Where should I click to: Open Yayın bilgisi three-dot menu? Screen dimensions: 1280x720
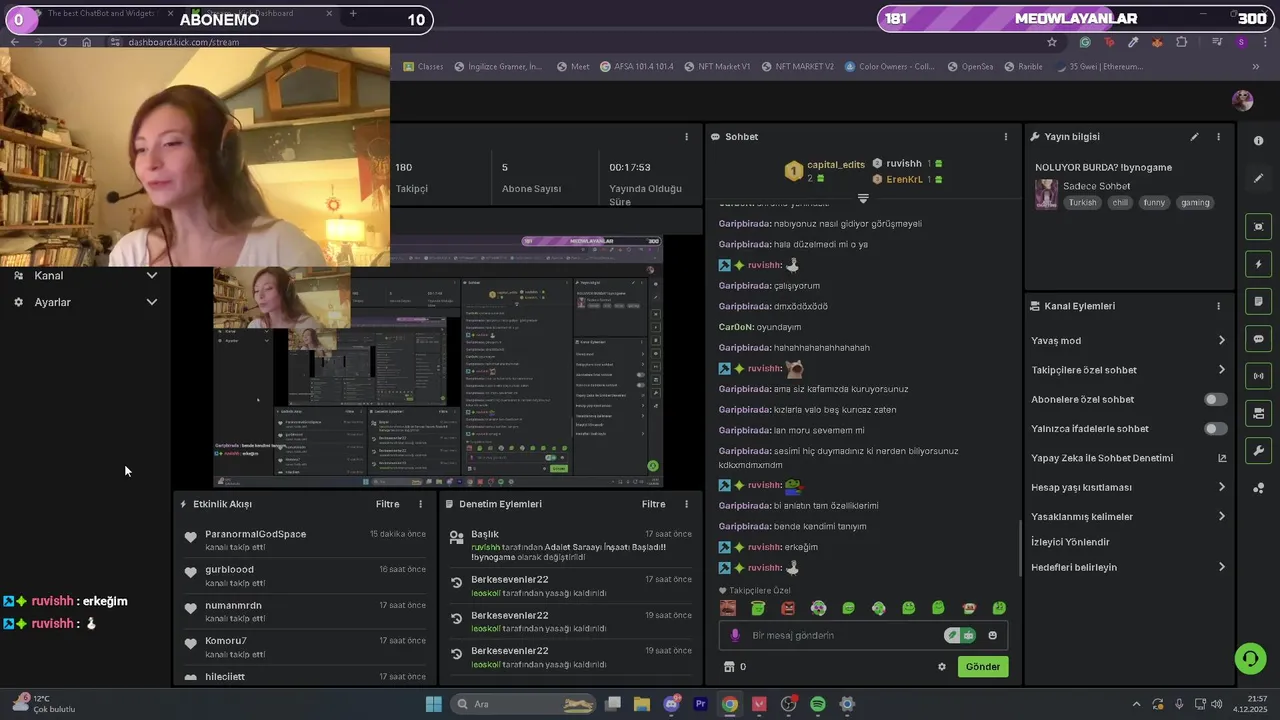[x=1218, y=137]
